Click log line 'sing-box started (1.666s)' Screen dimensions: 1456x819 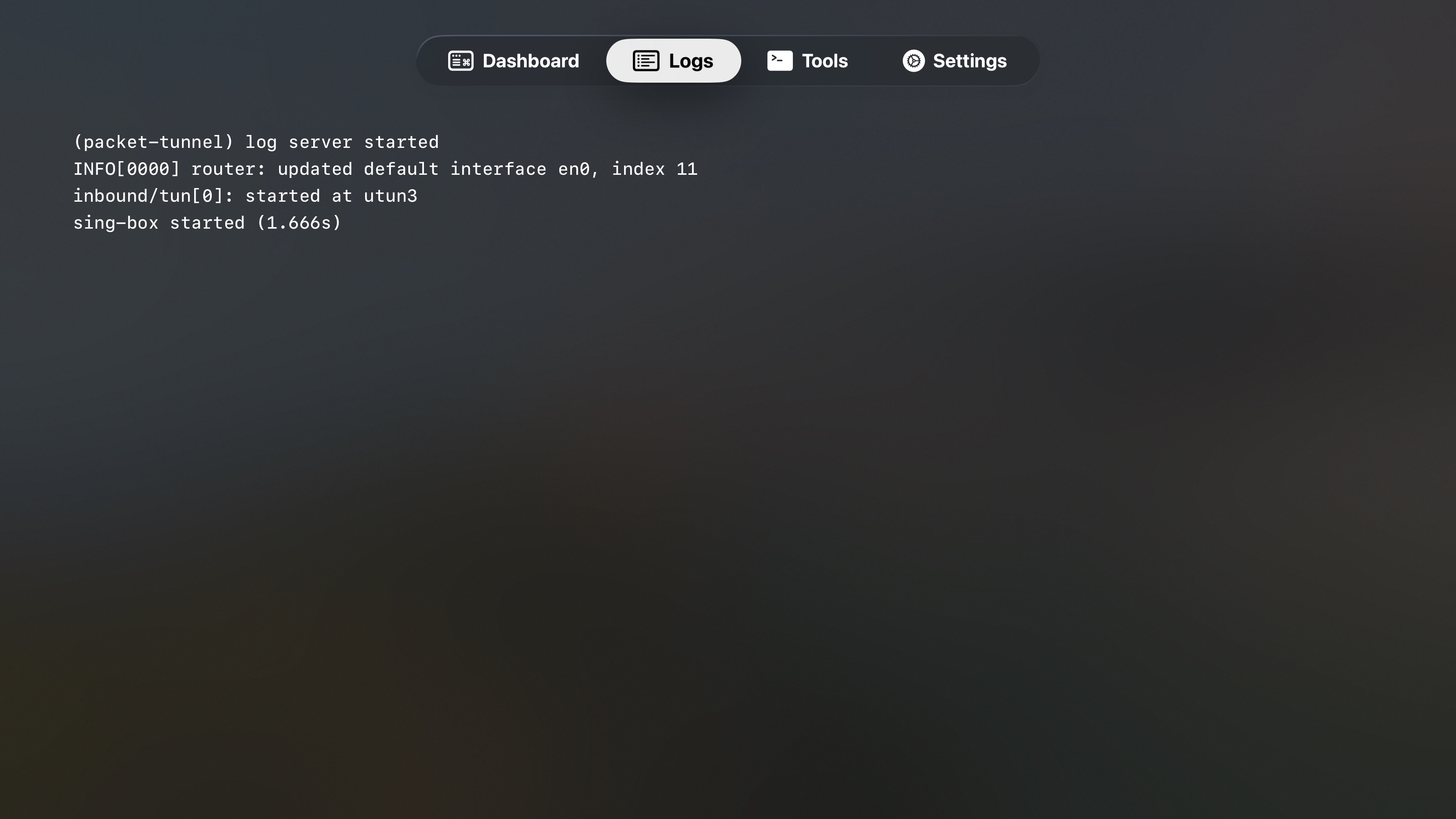coord(207,223)
